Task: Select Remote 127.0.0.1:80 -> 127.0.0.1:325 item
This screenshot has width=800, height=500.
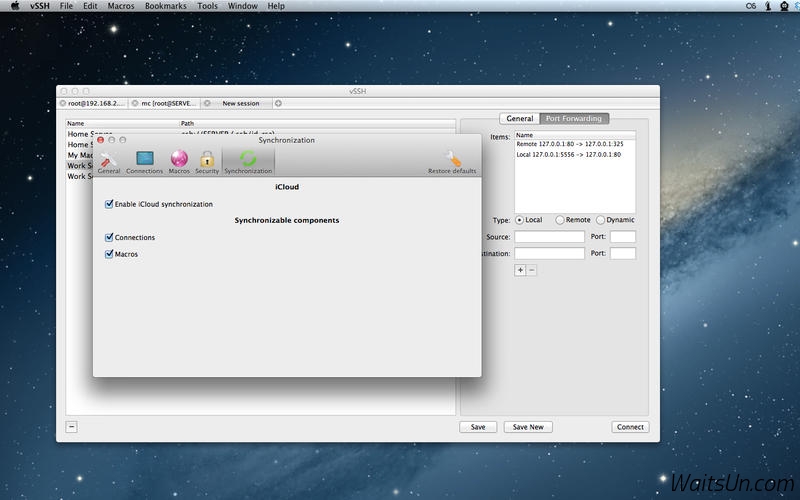Action: click(575, 144)
